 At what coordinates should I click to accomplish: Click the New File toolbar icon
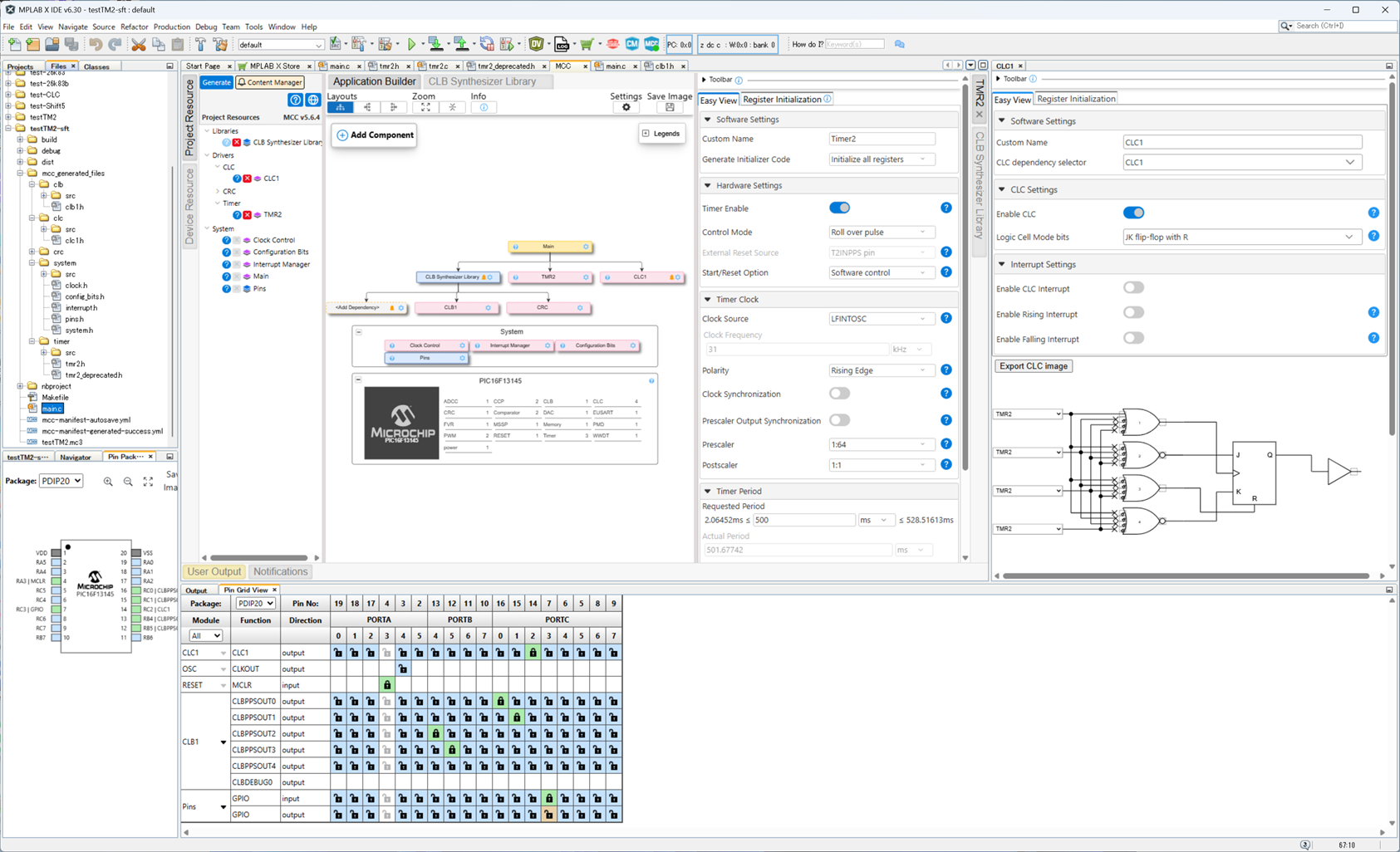[14, 44]
